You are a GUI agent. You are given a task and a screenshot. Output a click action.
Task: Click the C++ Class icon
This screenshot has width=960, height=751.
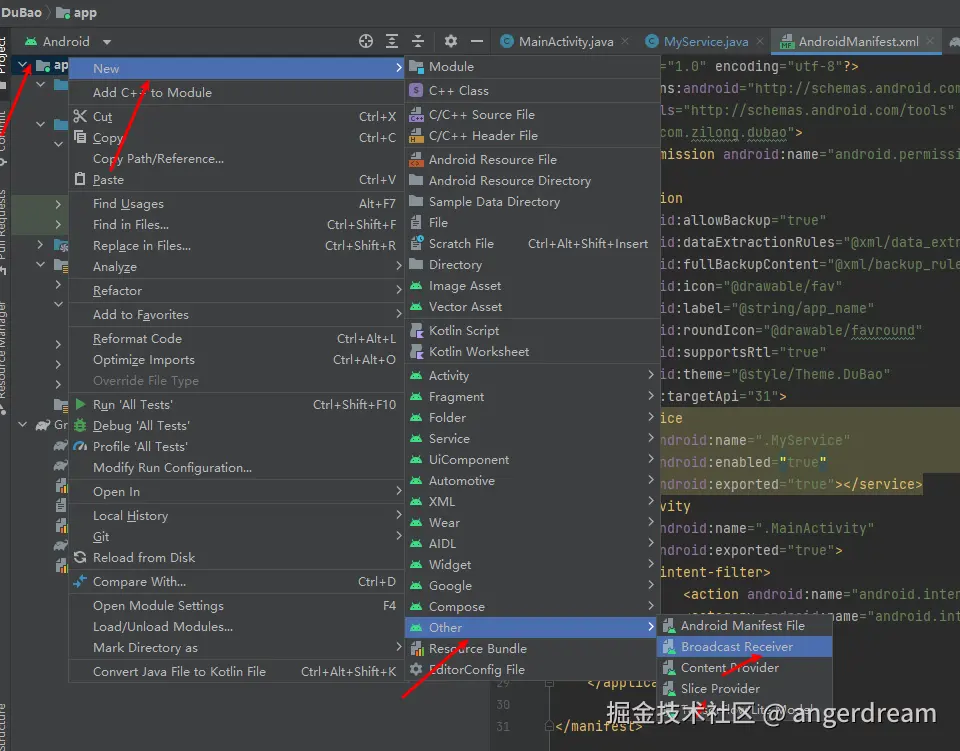click(x=416, y=90)
